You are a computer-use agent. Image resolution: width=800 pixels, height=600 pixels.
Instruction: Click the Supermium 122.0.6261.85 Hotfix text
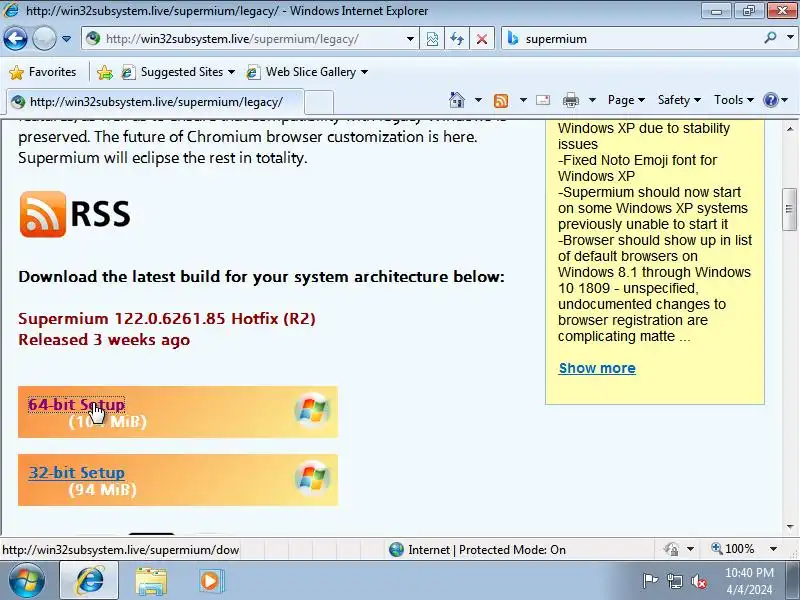click(x=167, y=318)
